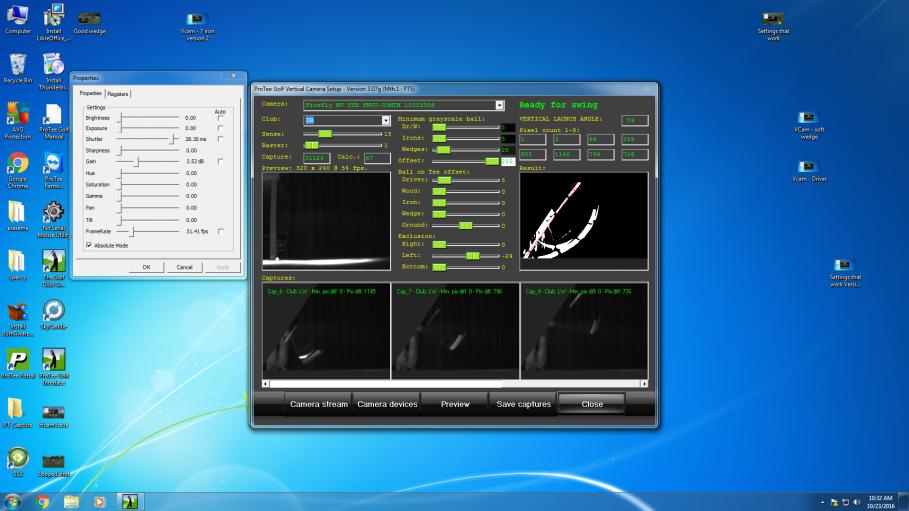Open the ProTee Golf Manual document icon

pos(53,121)
